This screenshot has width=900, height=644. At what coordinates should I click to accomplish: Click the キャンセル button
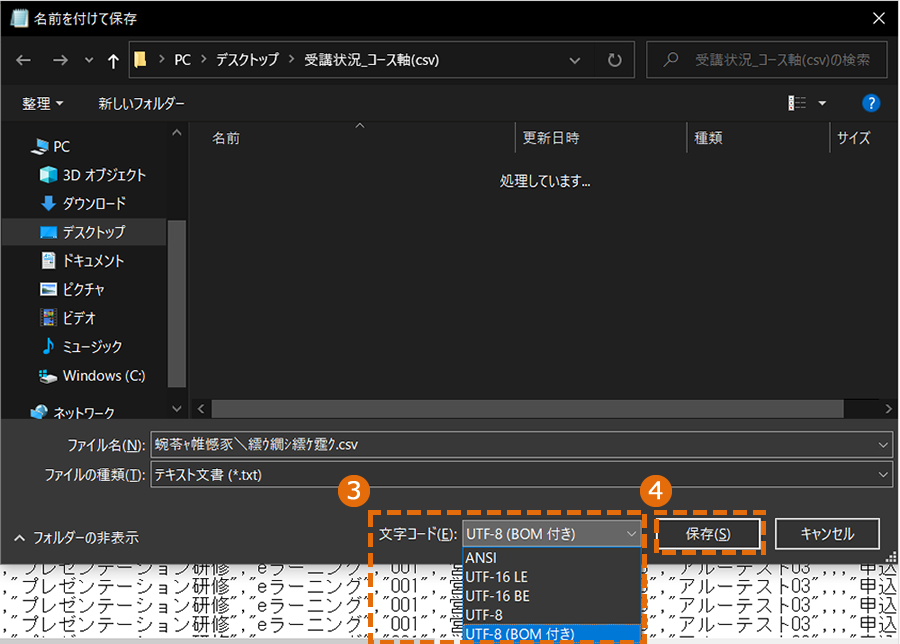pyautogui.click(x=827, y=534)
